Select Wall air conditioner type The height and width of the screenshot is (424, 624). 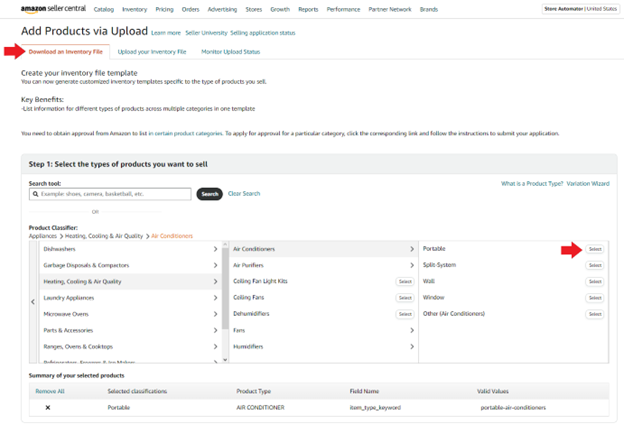point(595,281)
